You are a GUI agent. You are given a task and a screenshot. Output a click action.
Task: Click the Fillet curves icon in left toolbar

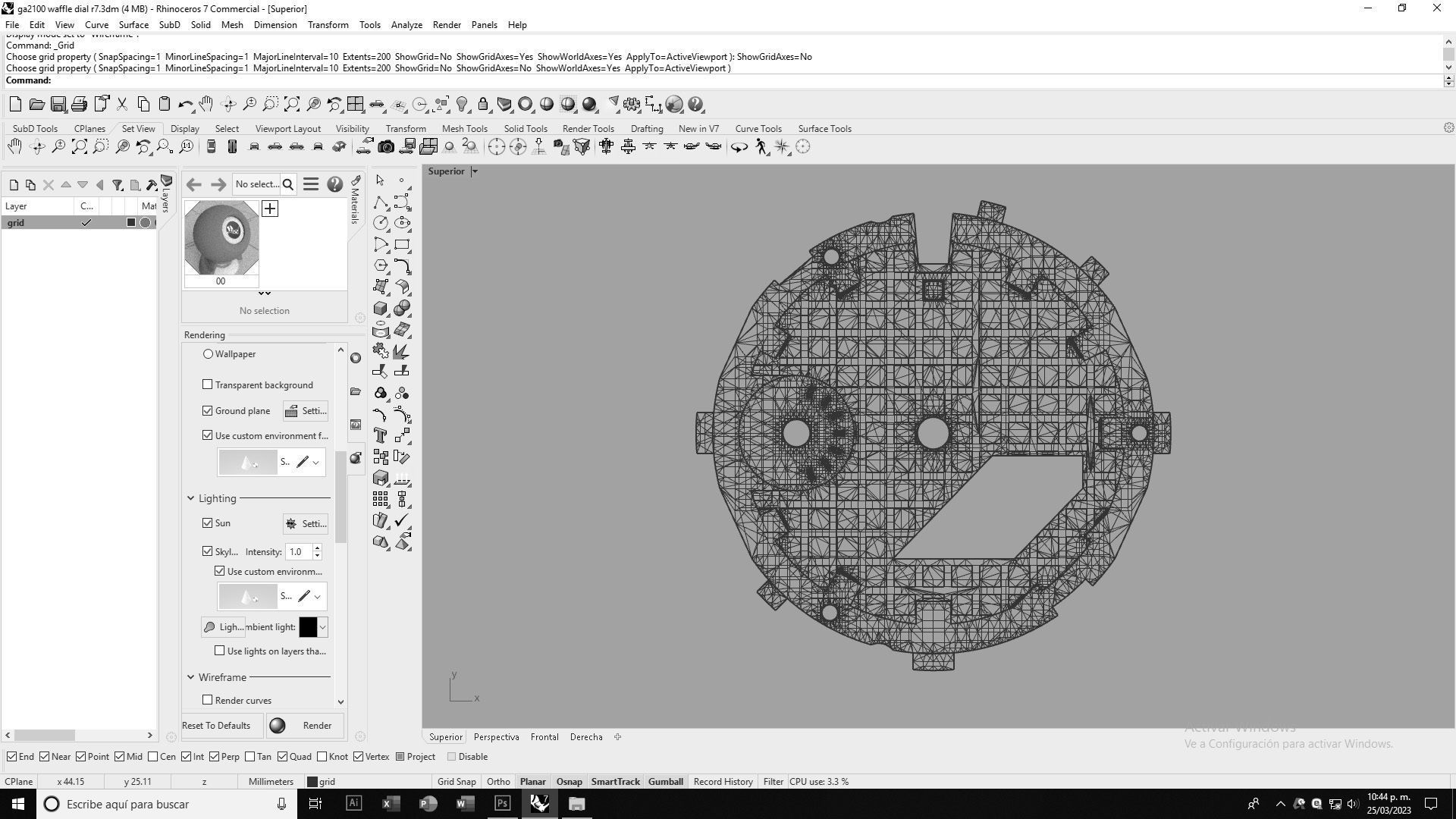click(381, 414)
